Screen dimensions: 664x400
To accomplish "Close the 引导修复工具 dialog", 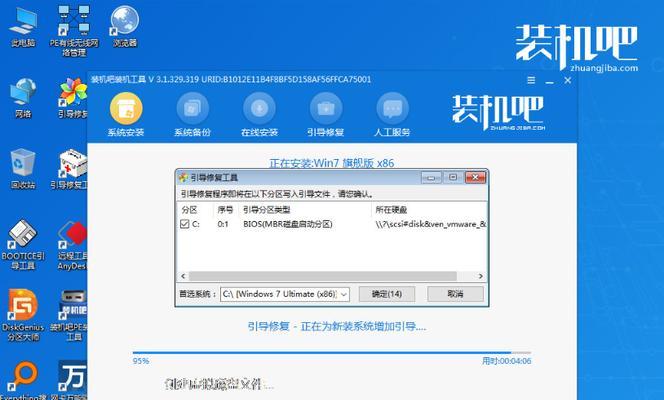I will 475,177.
